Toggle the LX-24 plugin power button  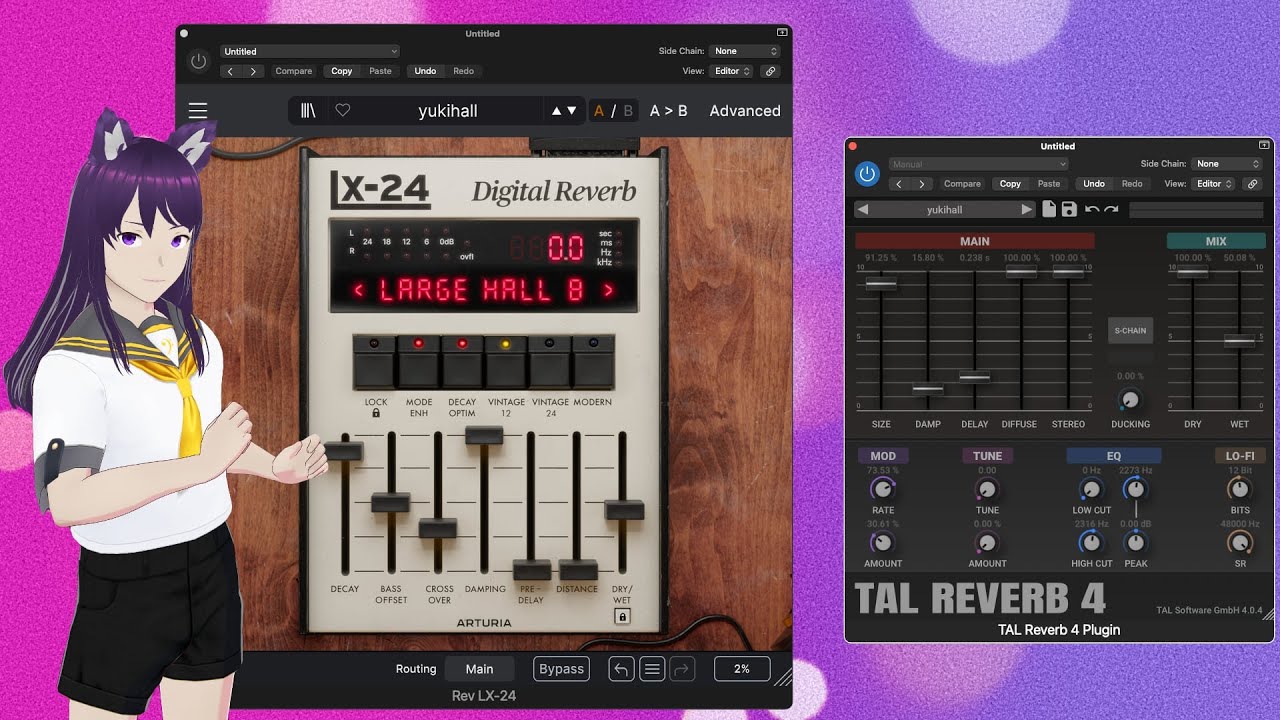(x=199, y=61)
